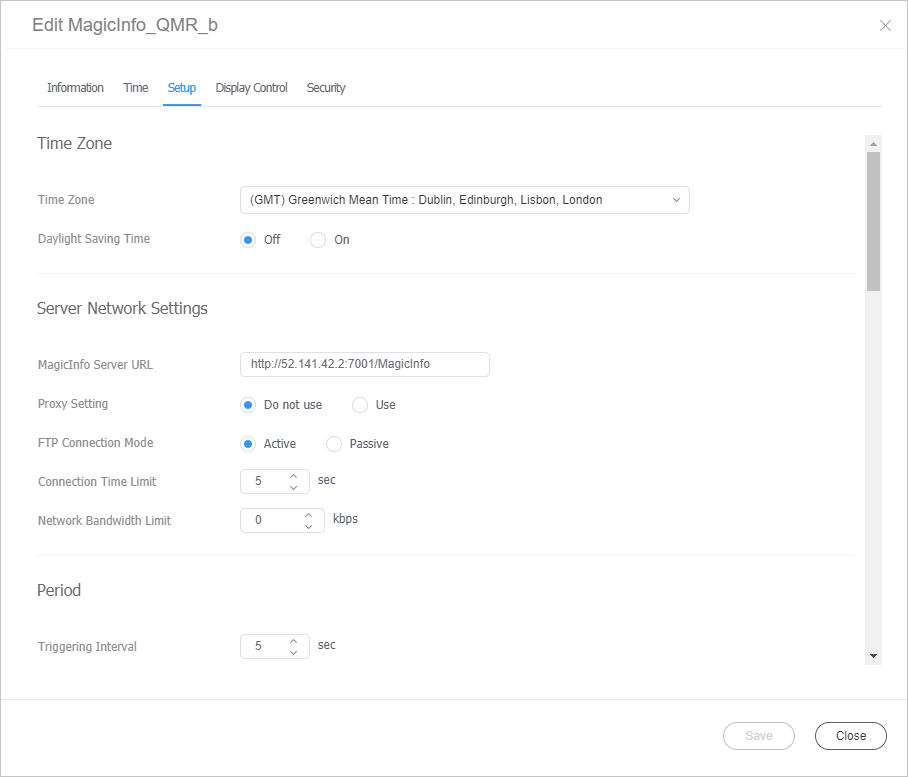Select Daylight Saving Time Off option
The width and height of the screenshot is (908, 777).
pos(248,240)
